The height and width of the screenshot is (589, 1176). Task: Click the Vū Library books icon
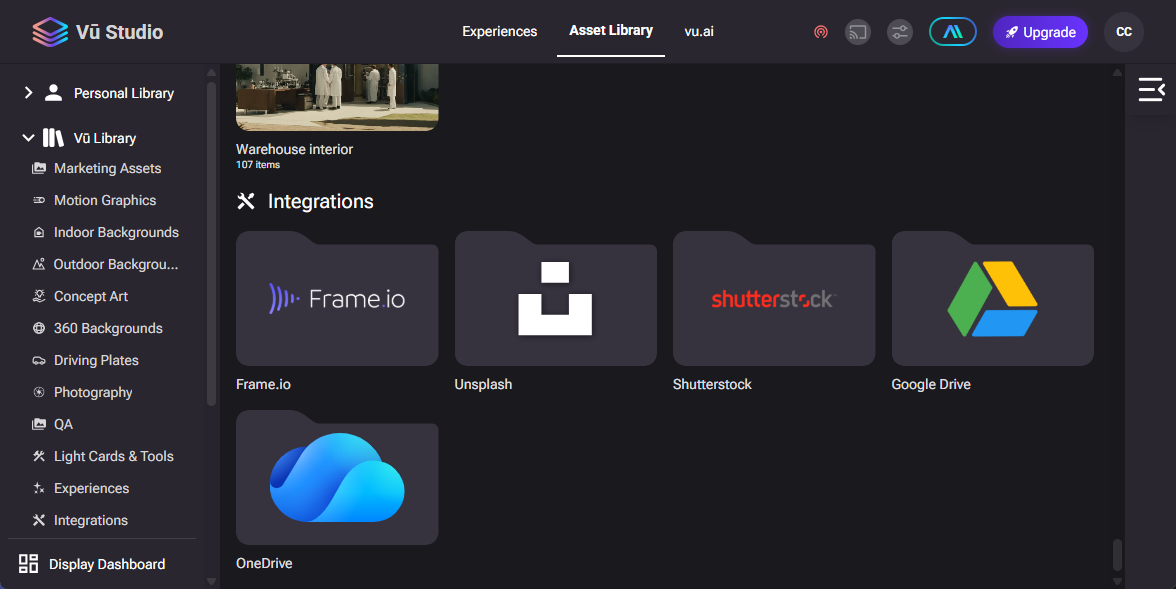tap(53, 138)
